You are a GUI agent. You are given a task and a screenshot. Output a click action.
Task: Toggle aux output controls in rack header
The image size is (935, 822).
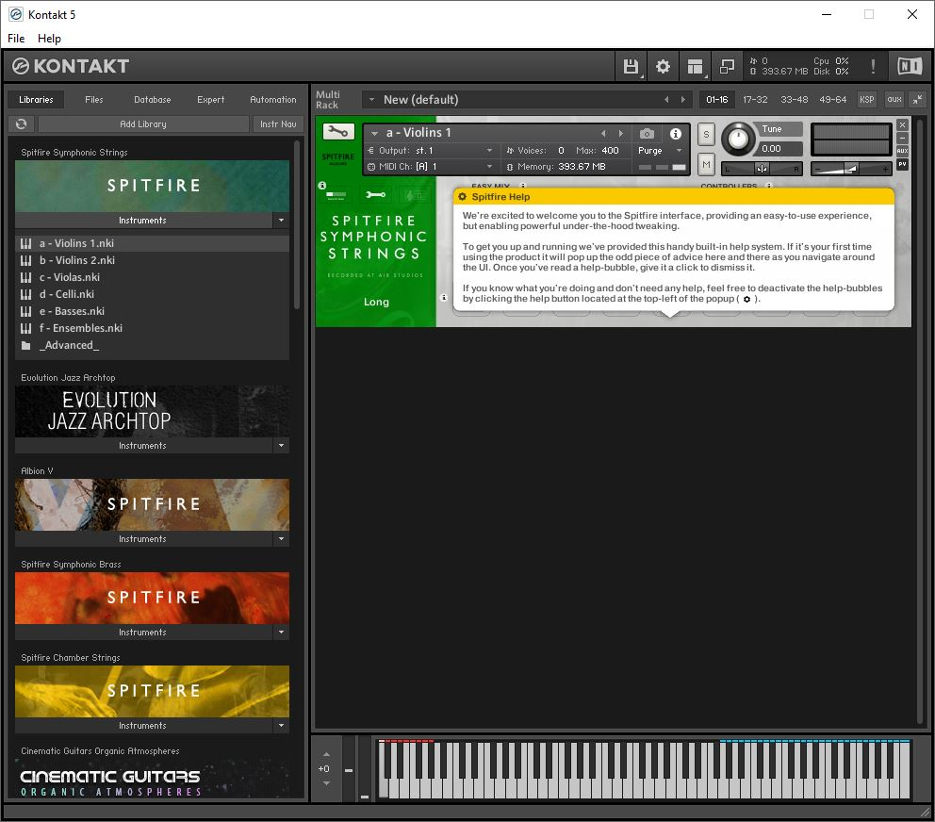click(894, 100)
